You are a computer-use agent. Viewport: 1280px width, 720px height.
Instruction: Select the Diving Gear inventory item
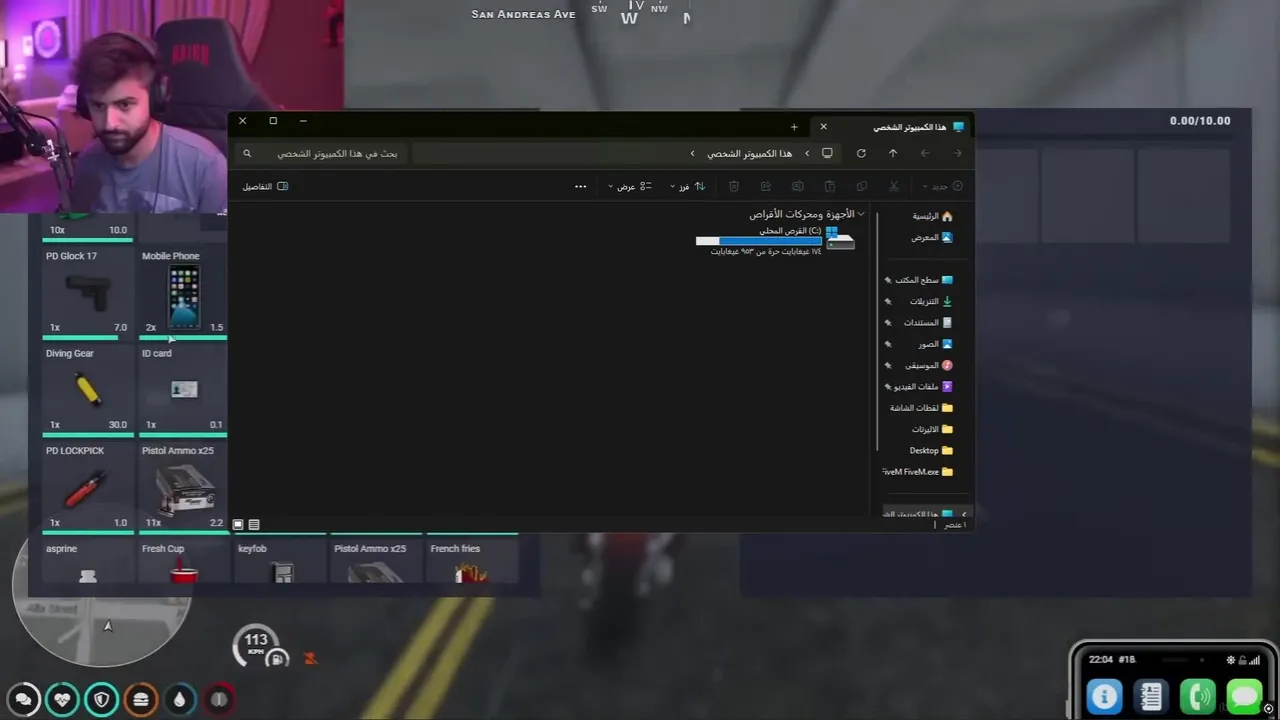click(x=87, y=390)
